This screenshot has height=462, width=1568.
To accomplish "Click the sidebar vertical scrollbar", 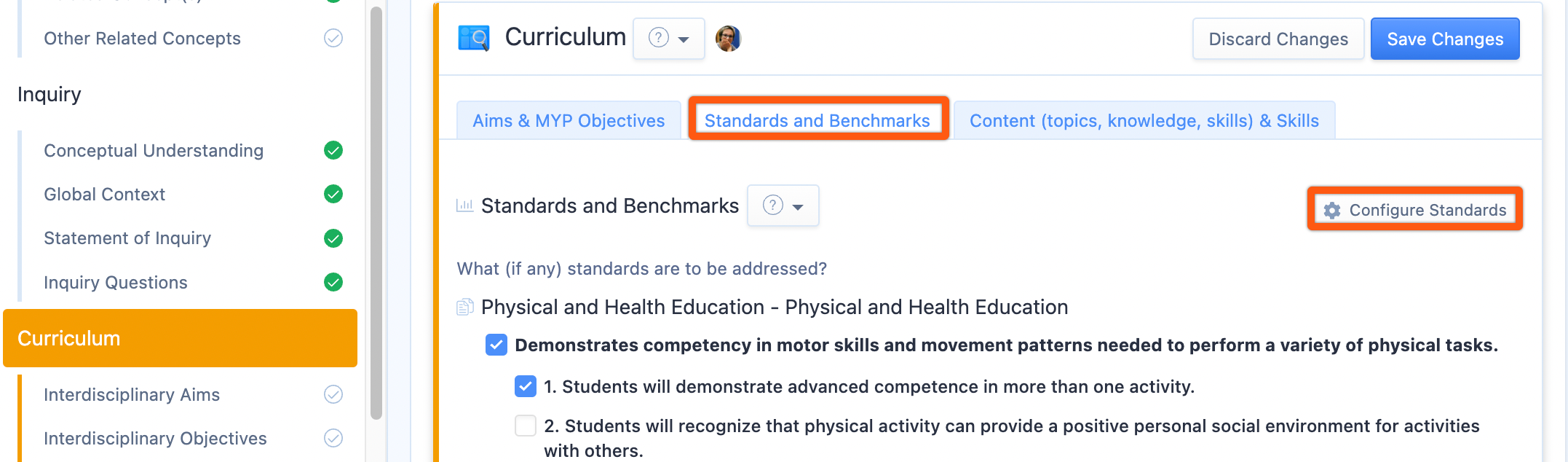I will pyautogui.click(x=376, y=211).
